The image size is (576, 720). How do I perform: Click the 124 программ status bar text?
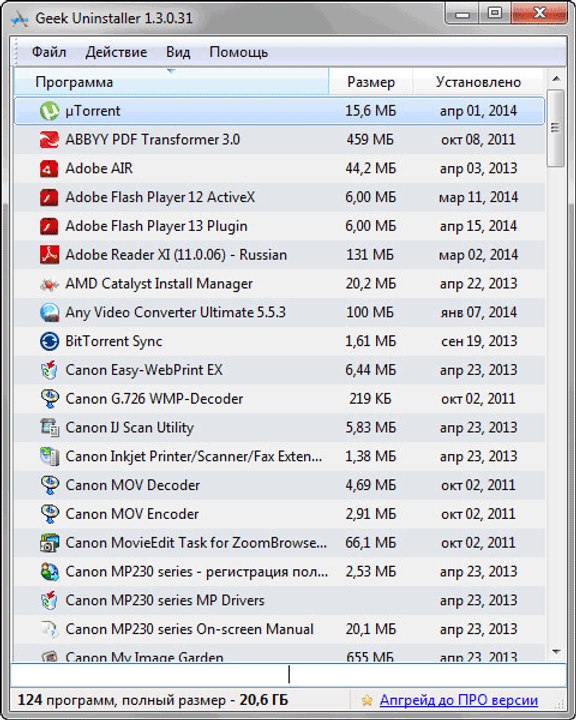tap(153, 700)
